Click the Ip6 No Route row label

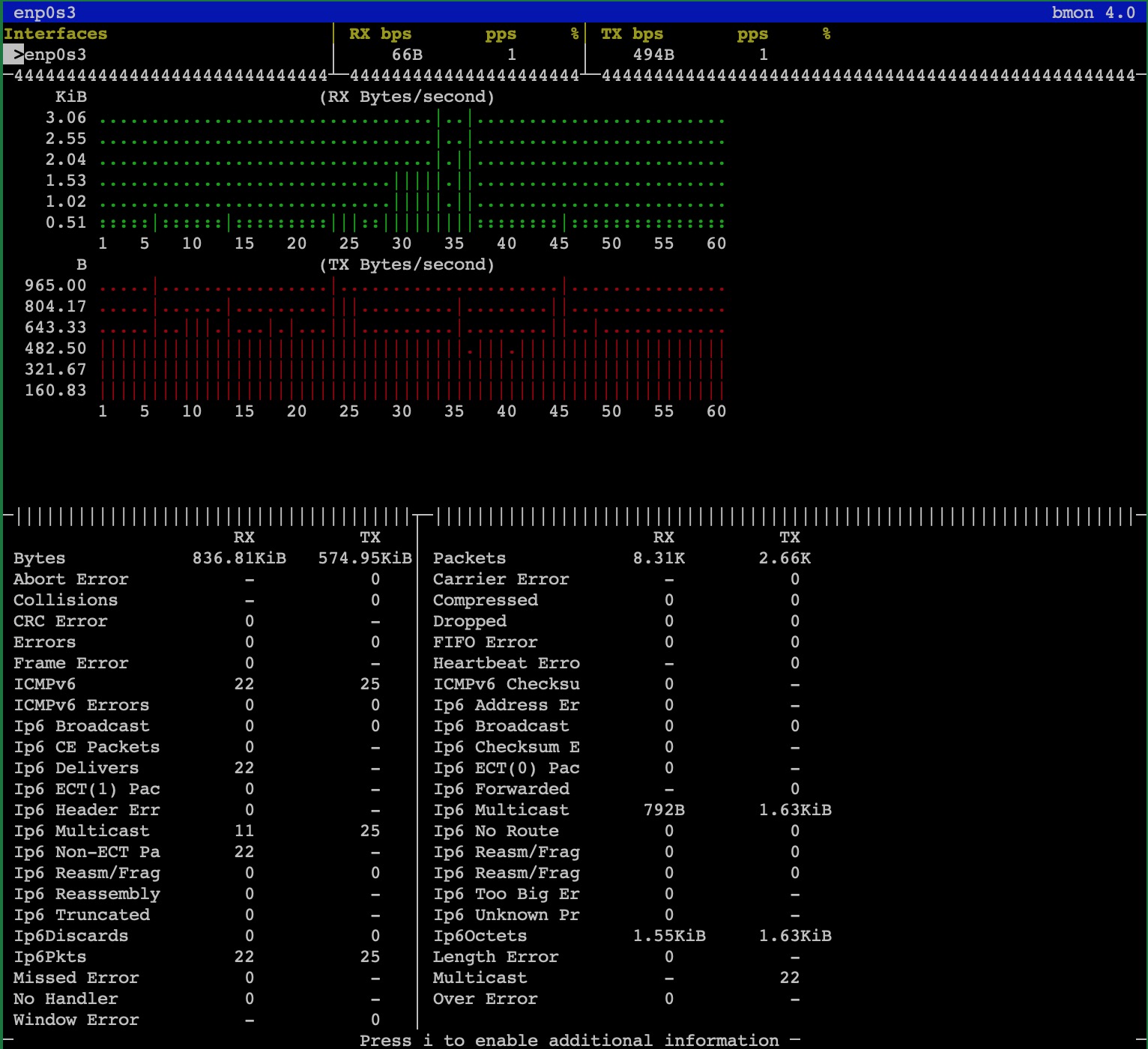pyautogui.click(x=496, y=831)
